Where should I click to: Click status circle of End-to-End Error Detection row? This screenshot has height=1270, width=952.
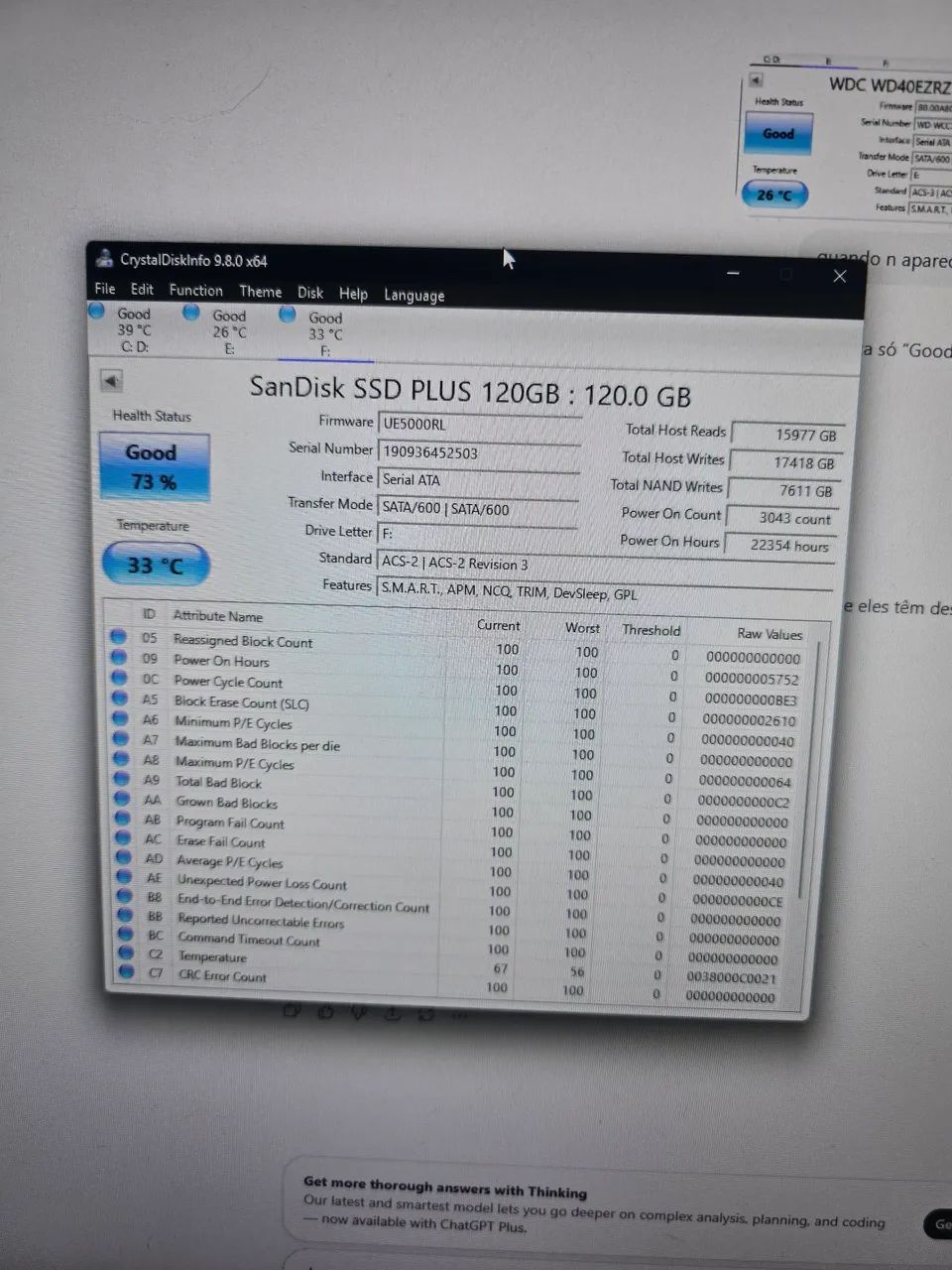(x=125, y=896)
